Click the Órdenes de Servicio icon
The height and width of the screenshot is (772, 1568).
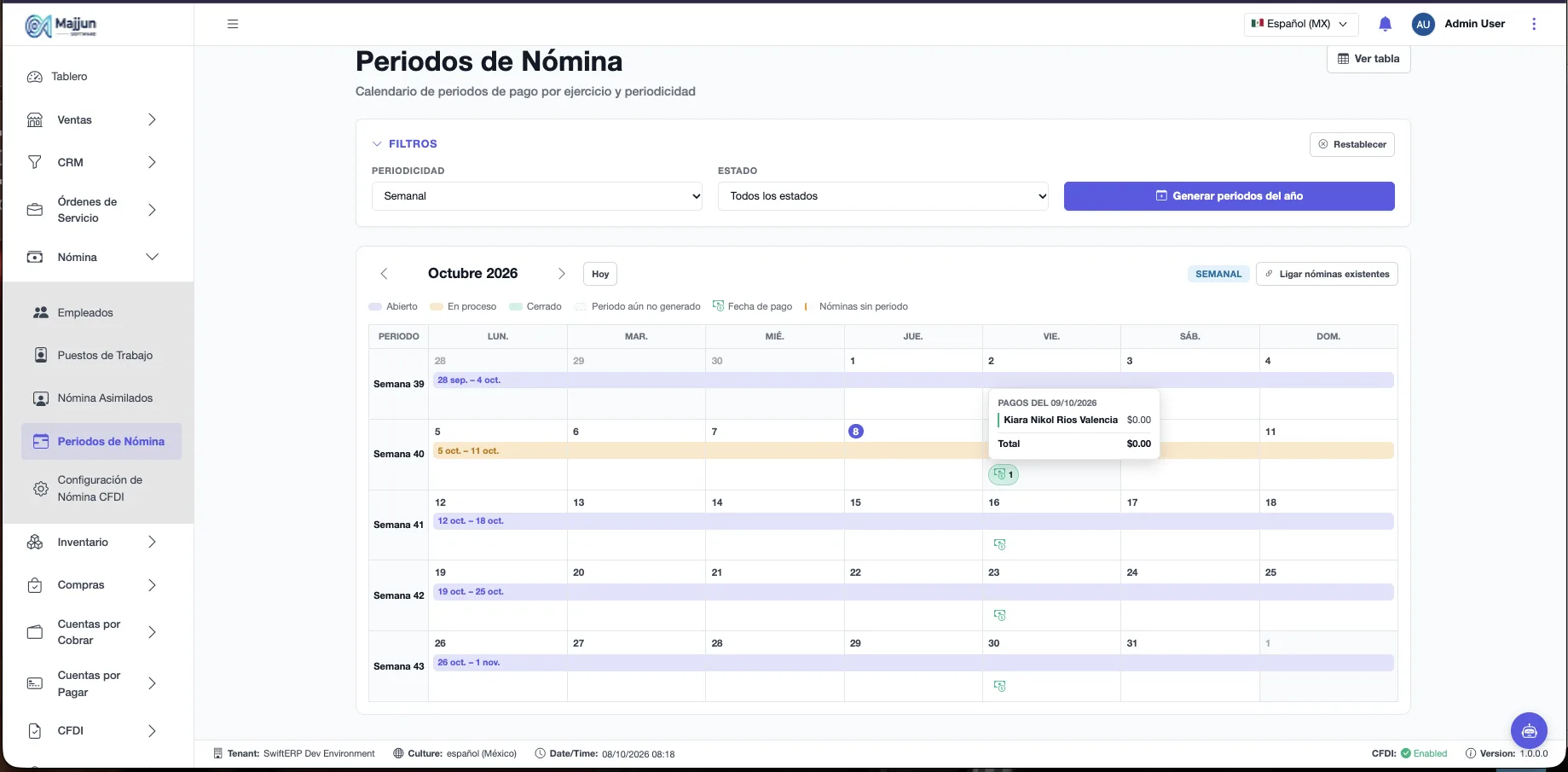click(x=35, y=210)
